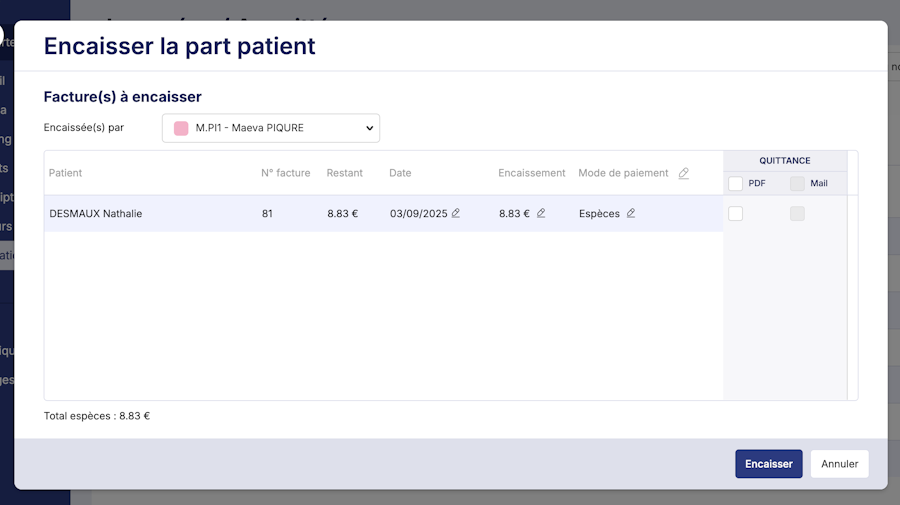The width and height of the screenshot is (900, 505).
Task: Edit the 8.83 € encaissement amount pencil
Action: coord(541,213)
